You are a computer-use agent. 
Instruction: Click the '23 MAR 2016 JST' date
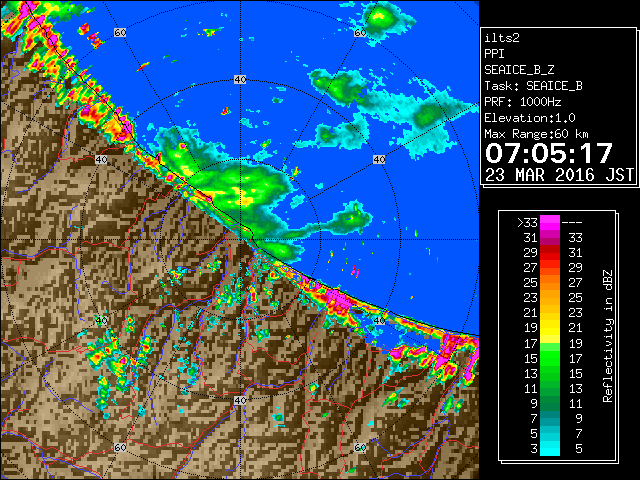pyautogui.click(x=559, y=175)
